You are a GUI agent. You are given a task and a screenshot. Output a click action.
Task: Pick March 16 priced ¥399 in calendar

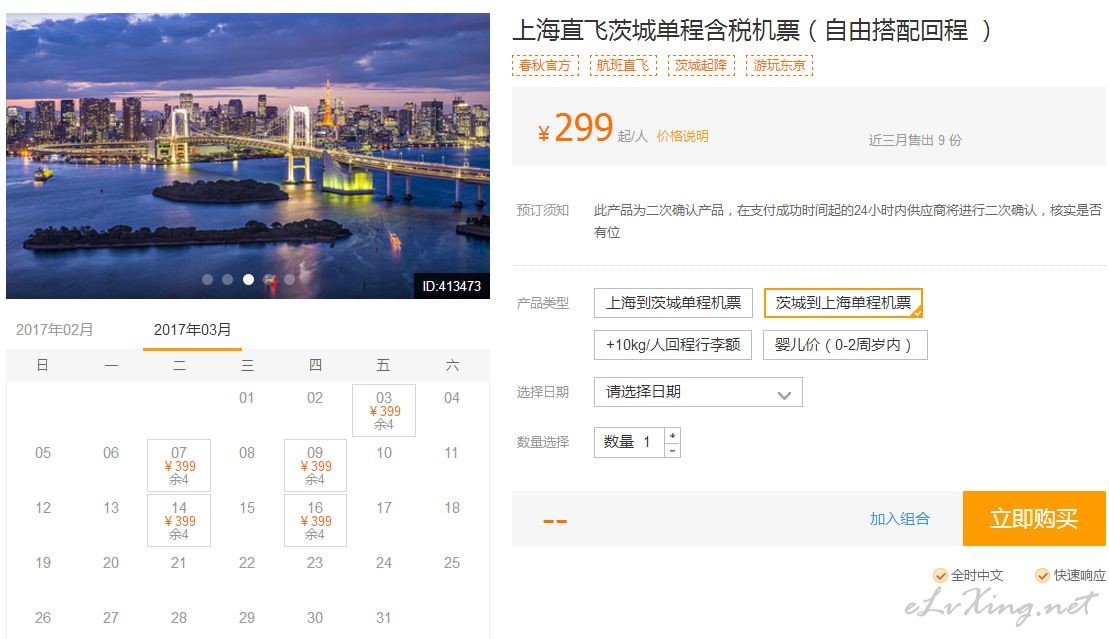coord(315,521)
